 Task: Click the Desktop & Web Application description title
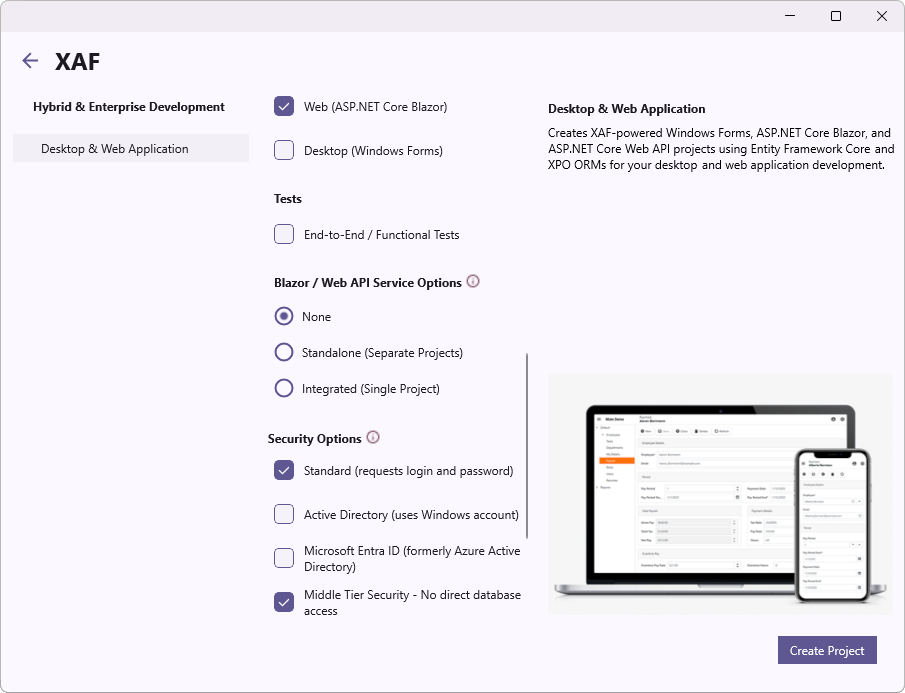tap(627, 108)
